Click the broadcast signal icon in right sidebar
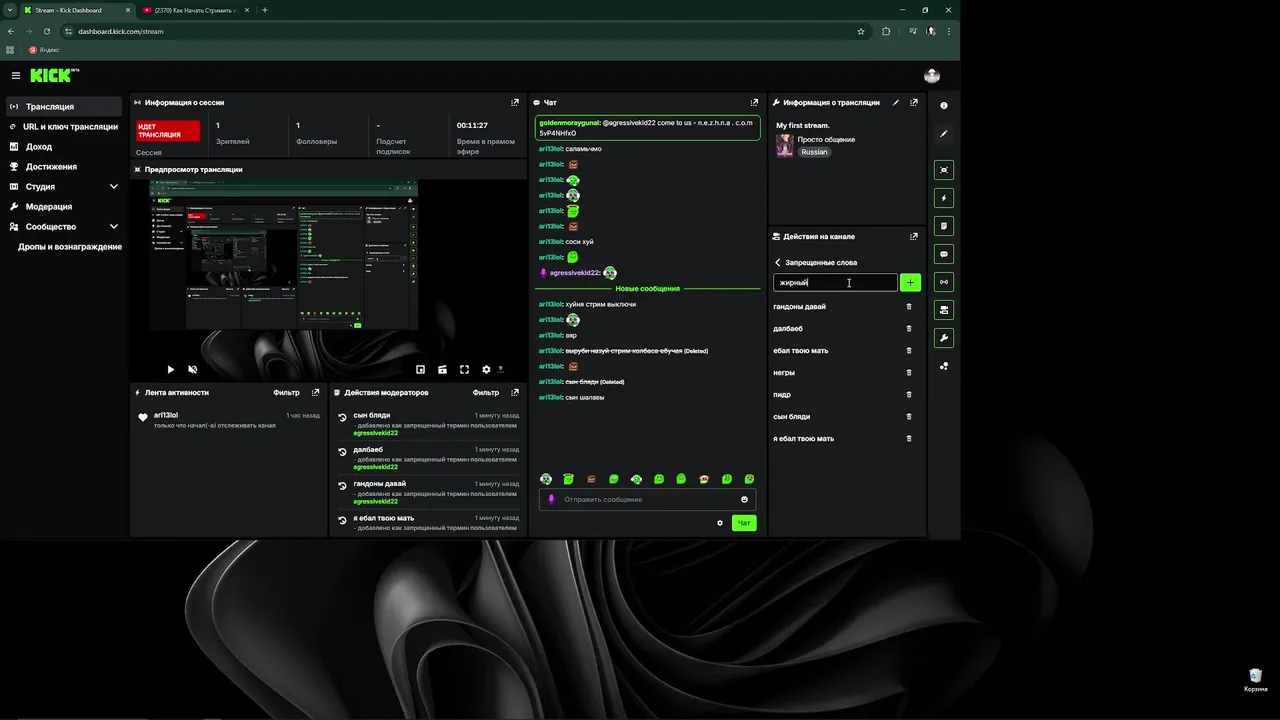 [x=944, y=282]
